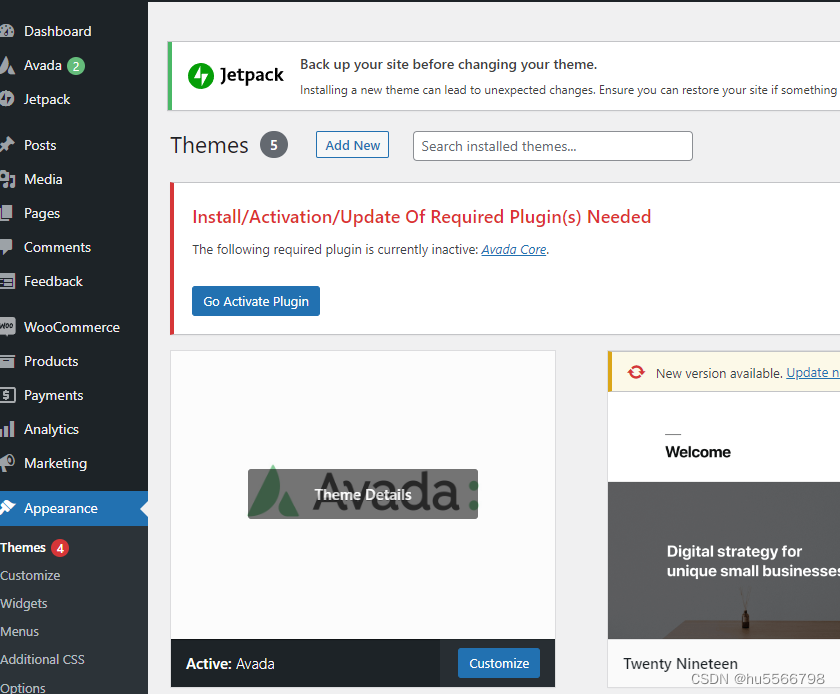840x694 pixels.
Task: Click 'New version available.' text
Action: click(719, 373)
